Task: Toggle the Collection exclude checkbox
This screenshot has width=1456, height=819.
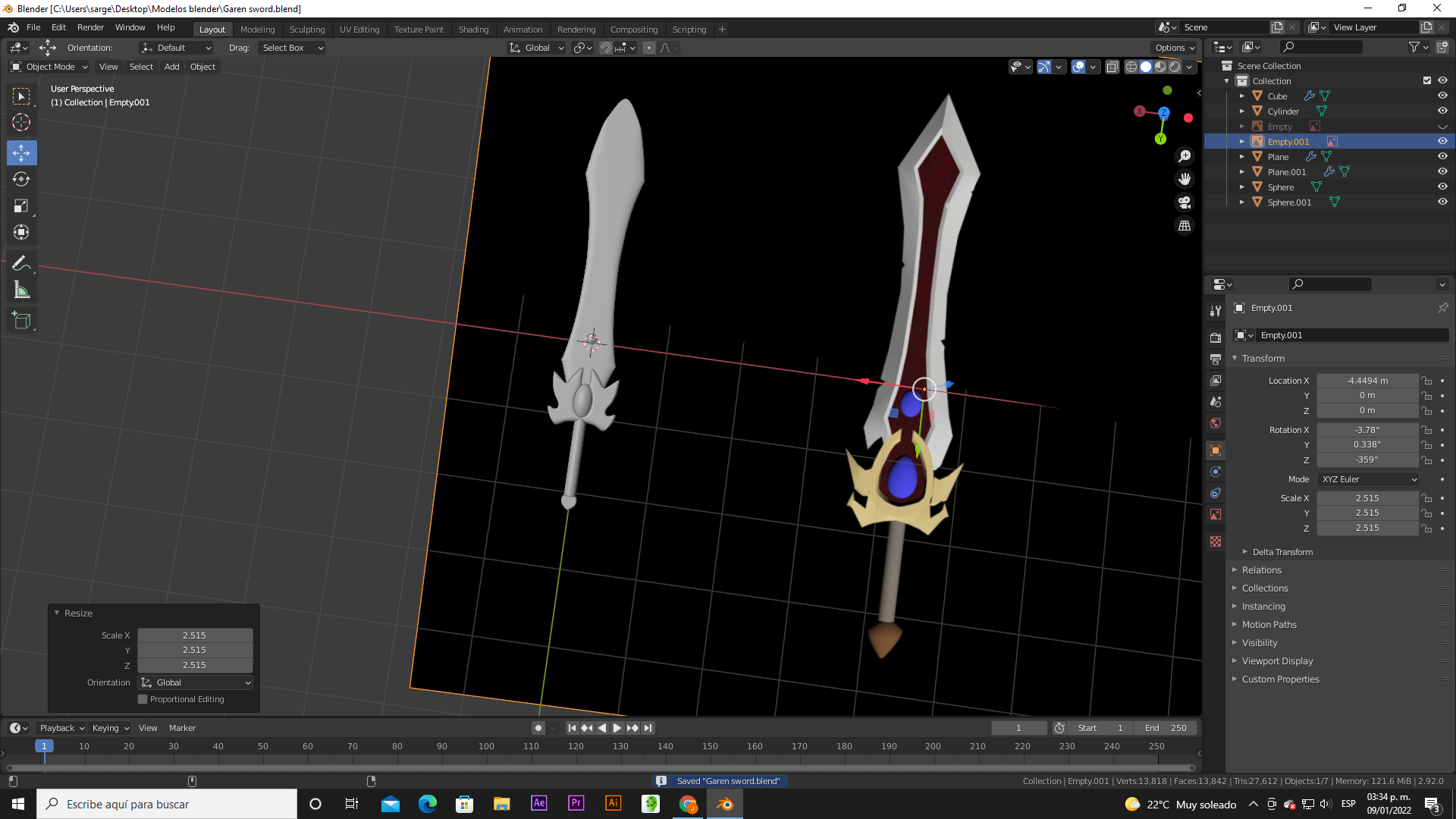Action: pyautogui.click(x=1427, y=81)
